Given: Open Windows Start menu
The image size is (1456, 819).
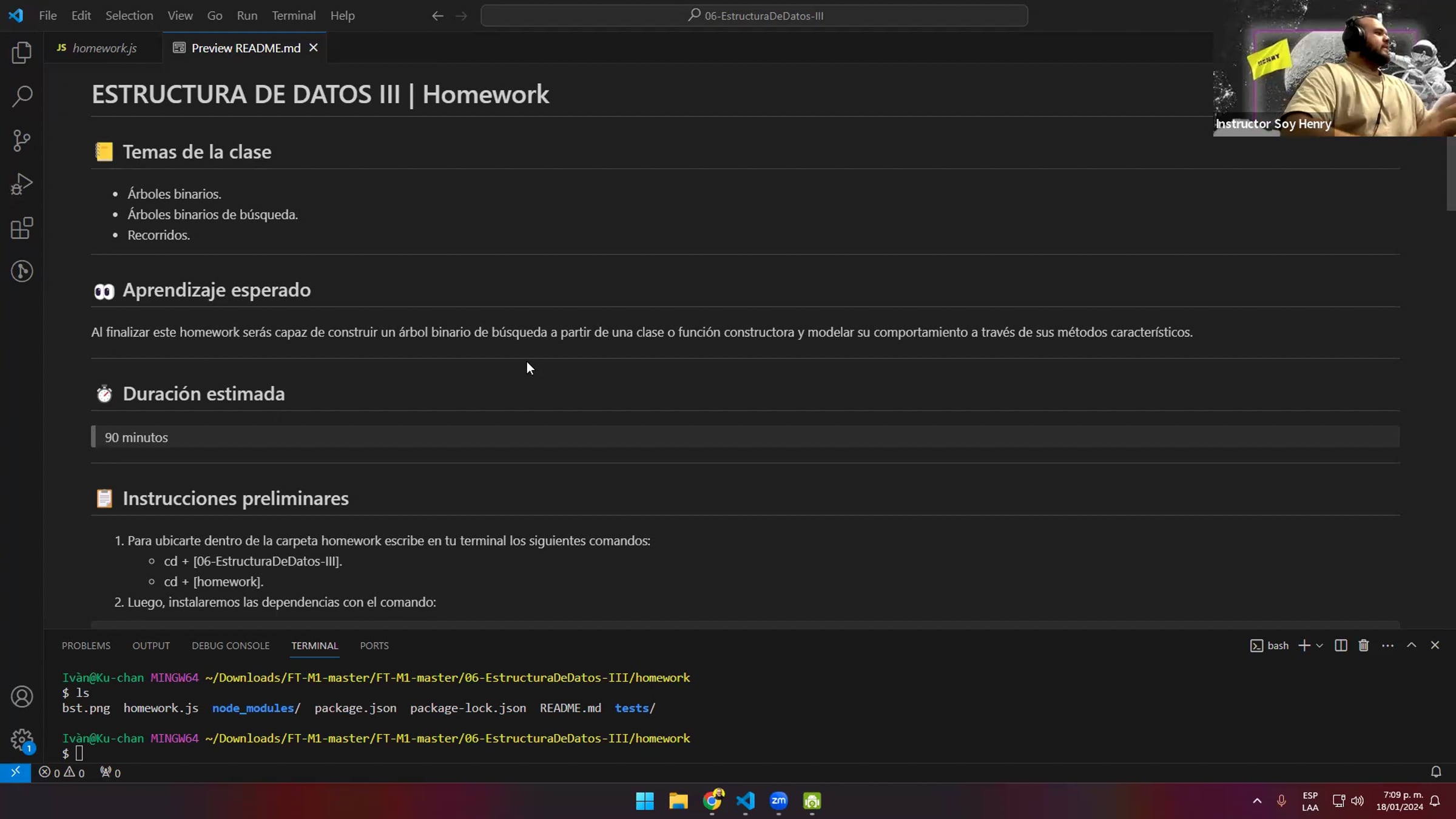Looking at the screenshot, I should 645,801.
